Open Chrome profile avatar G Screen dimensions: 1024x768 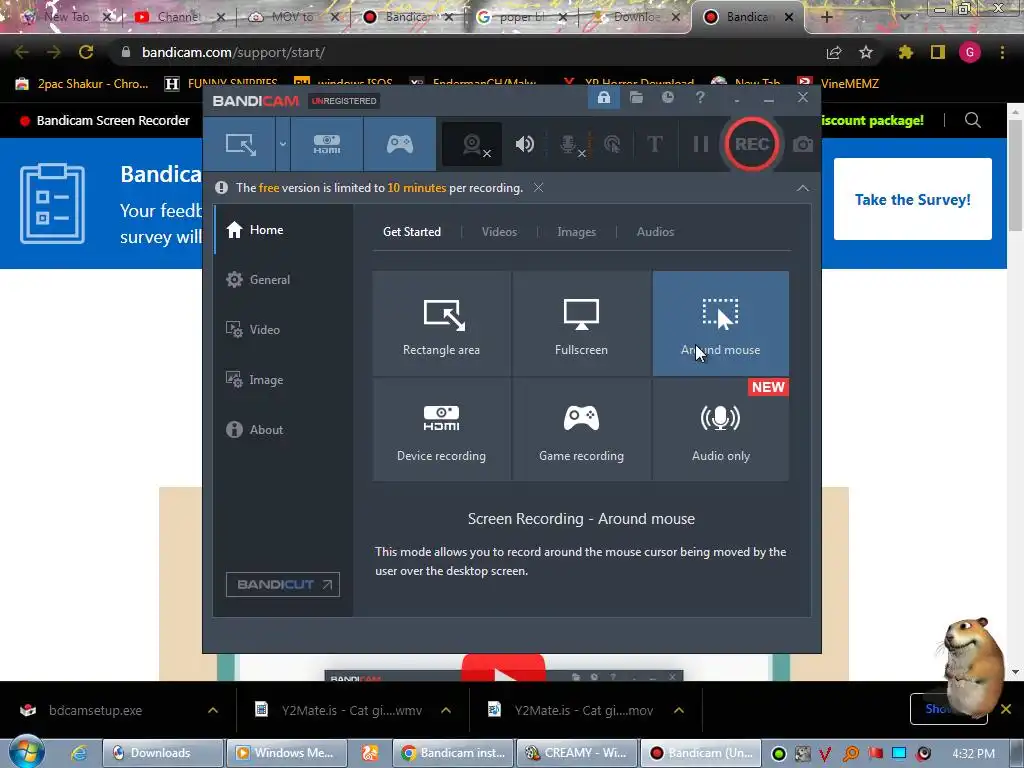pos(970,52)
